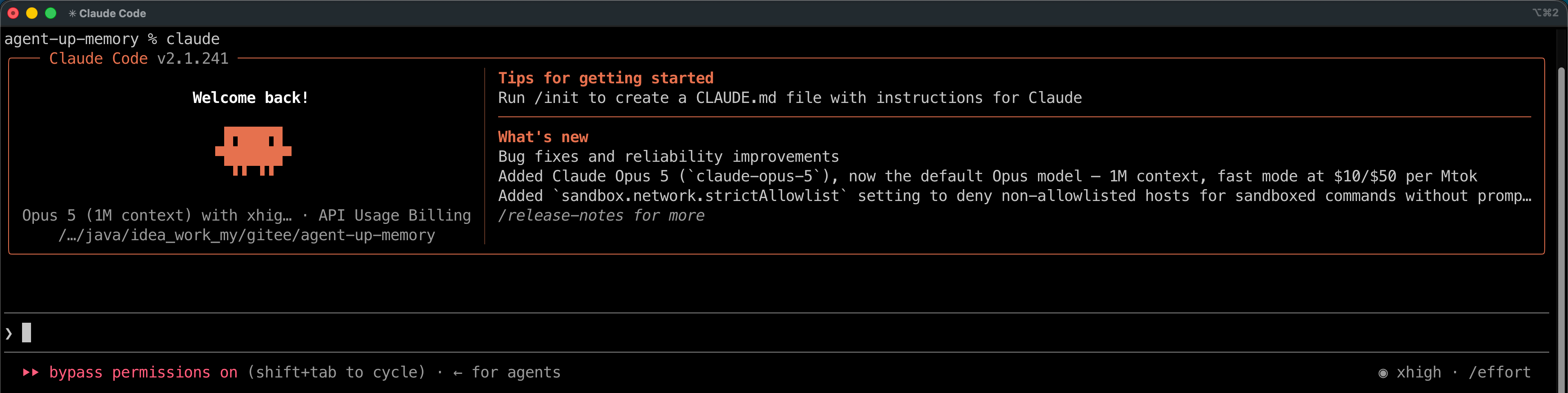The image size is (1568, 393).
Task: Click the agent-up-memory project path text
Action: (x=247, y=235)
